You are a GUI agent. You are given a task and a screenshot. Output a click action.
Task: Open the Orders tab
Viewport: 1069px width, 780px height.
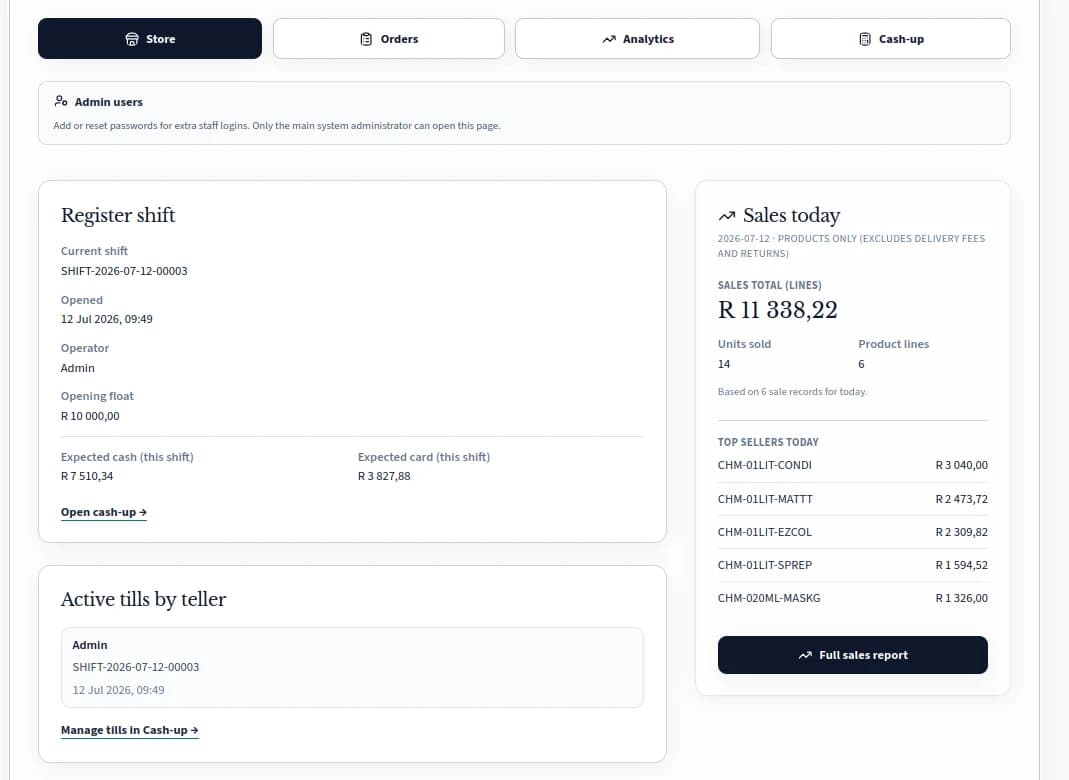click(389, 39)
